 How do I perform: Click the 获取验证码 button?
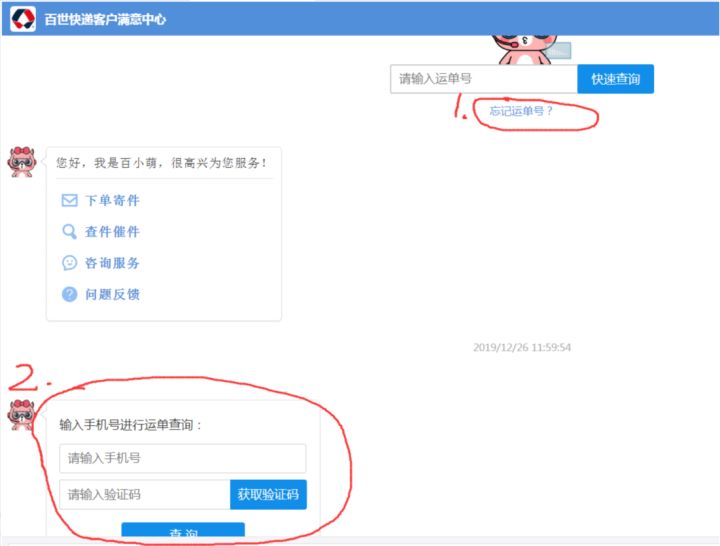pyautogui.click(x=268, y=495)
